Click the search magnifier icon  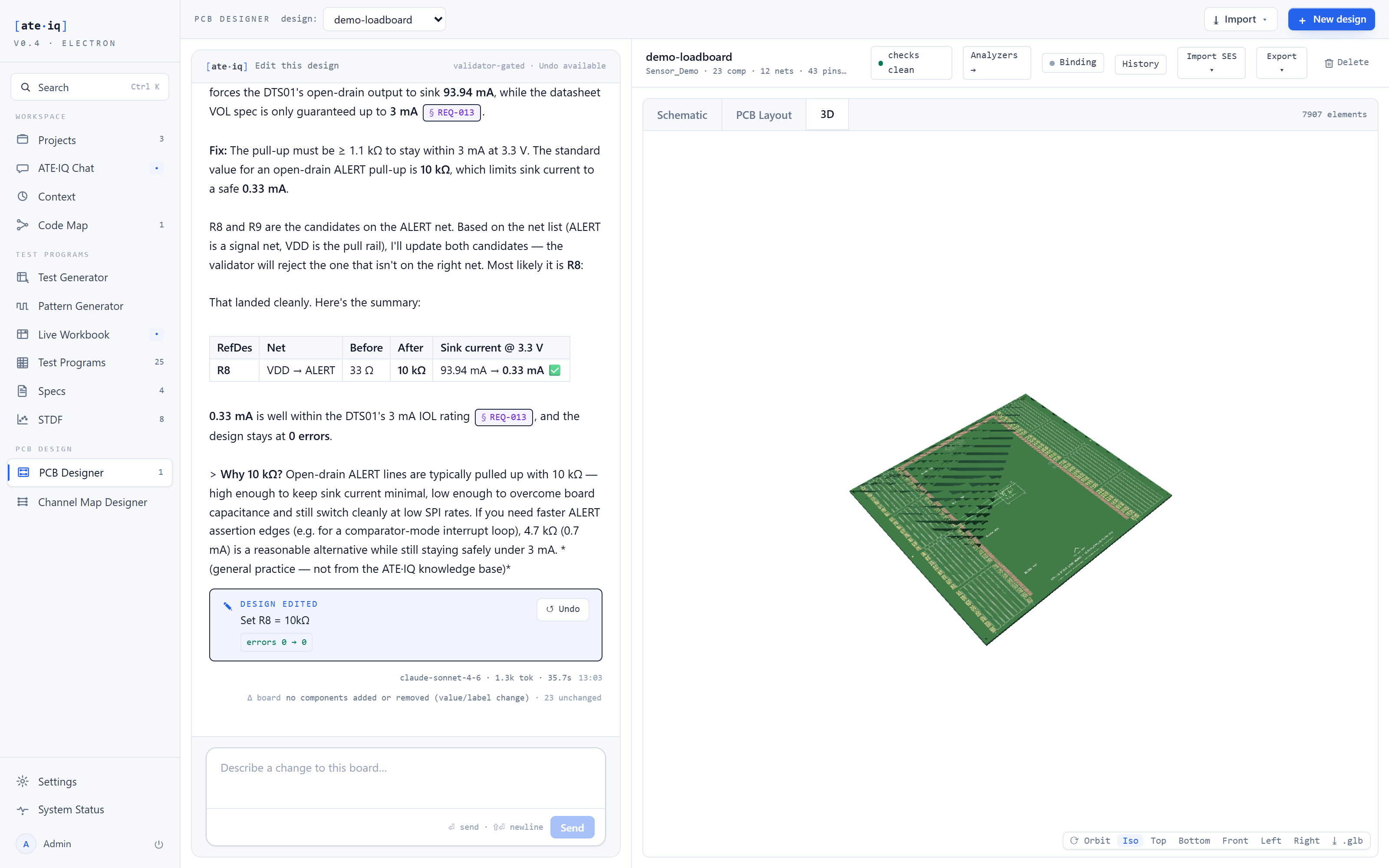point(25,87)
